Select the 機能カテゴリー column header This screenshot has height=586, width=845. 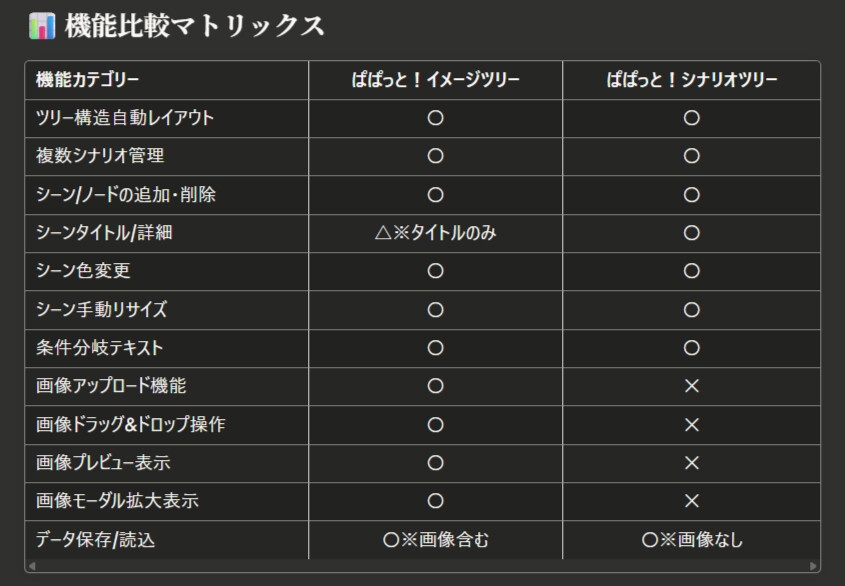click(88, 80)
